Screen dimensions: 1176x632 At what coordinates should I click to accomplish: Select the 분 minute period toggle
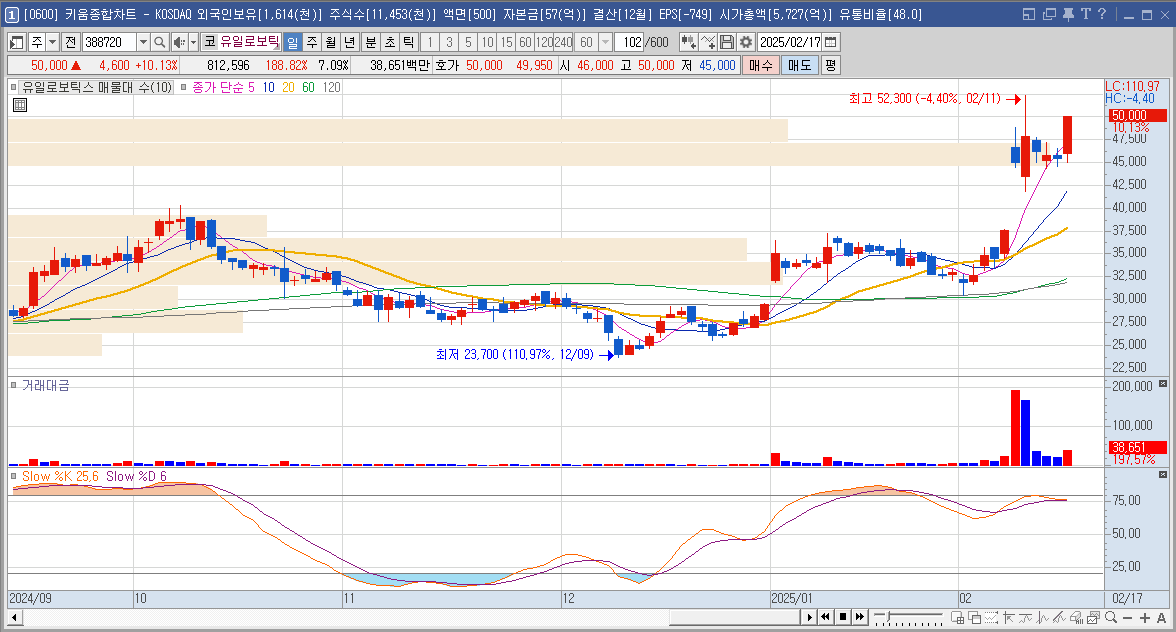370,43
